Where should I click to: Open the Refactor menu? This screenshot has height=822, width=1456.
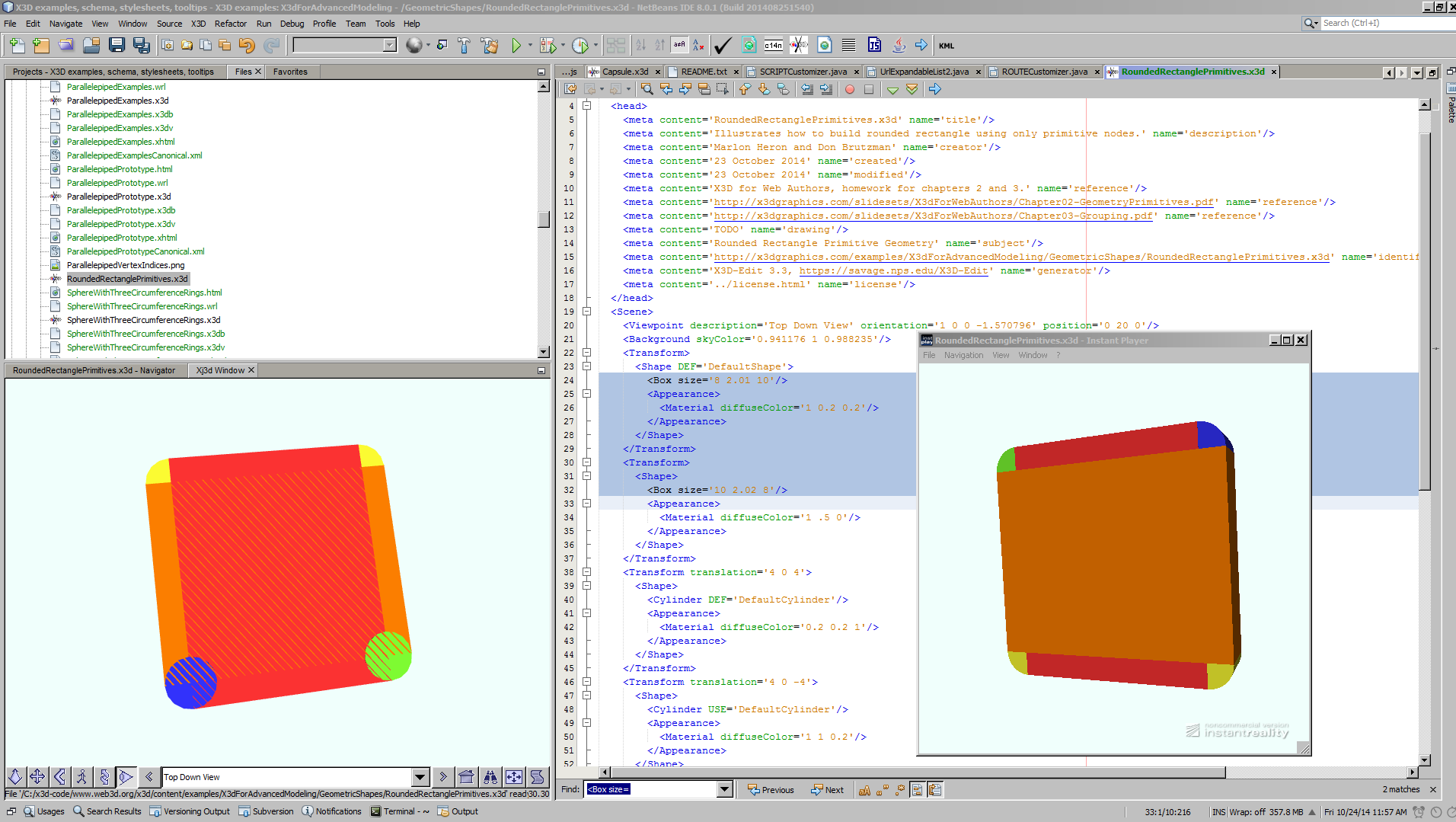(x=230, y=24)
